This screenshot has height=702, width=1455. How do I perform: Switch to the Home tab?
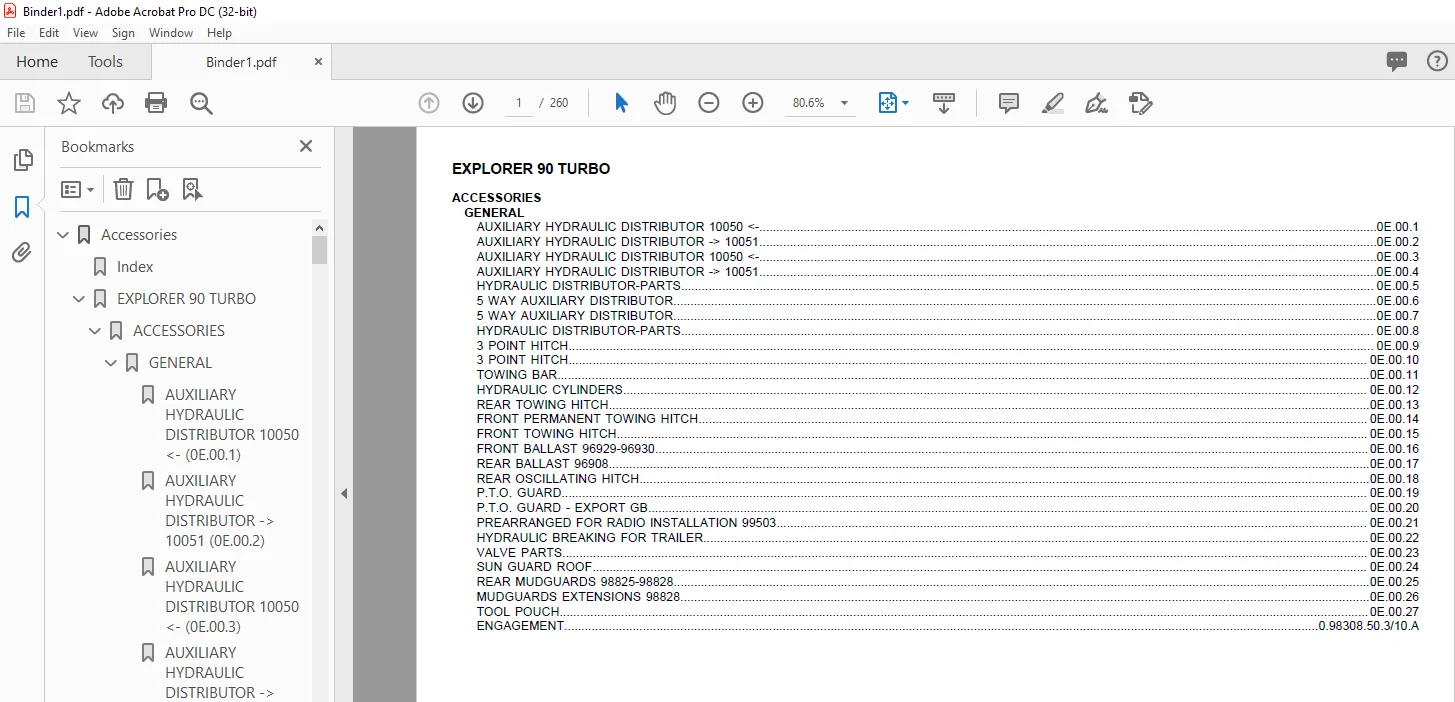point(37,61)
